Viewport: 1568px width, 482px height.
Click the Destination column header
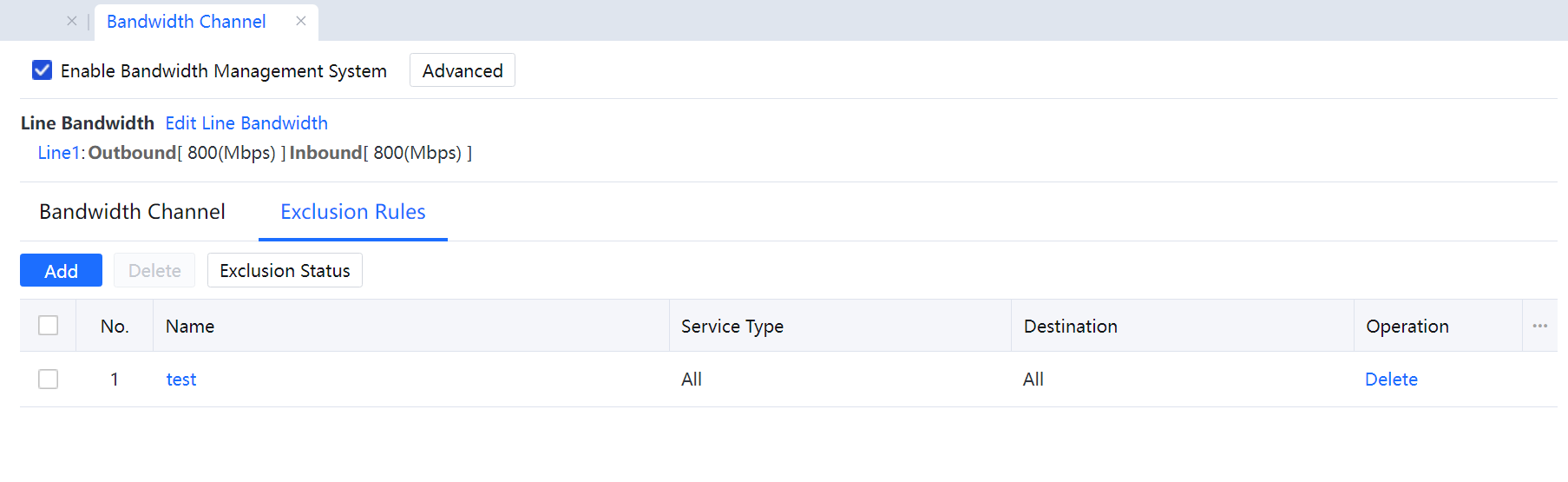[1070, 327]
